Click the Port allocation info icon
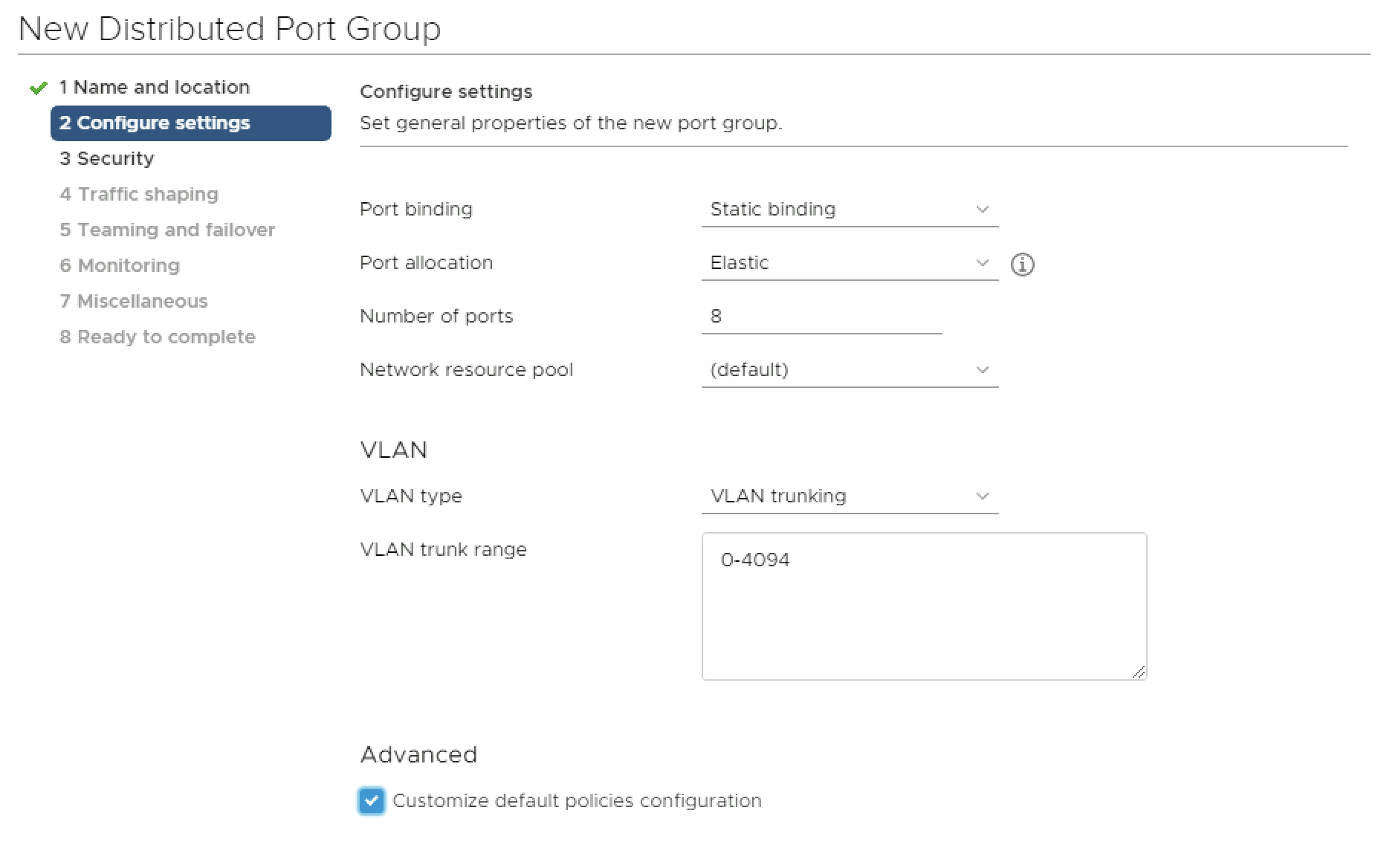The width and height of the screenshot is (1378, 868). click(1022, 264)
